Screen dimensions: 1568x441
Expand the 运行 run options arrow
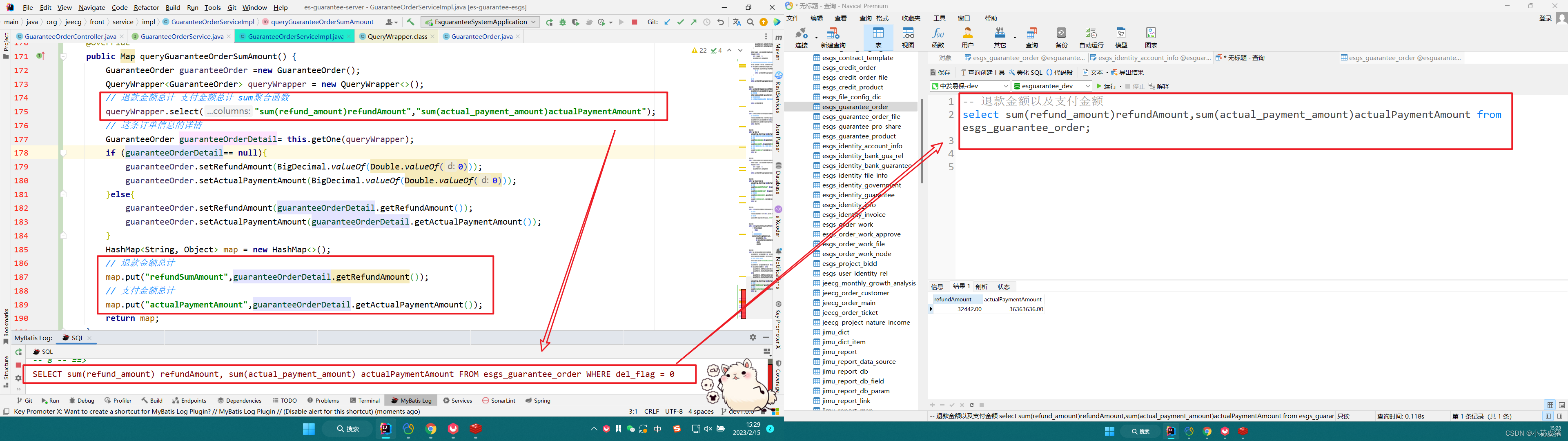tap(1120, 87)
